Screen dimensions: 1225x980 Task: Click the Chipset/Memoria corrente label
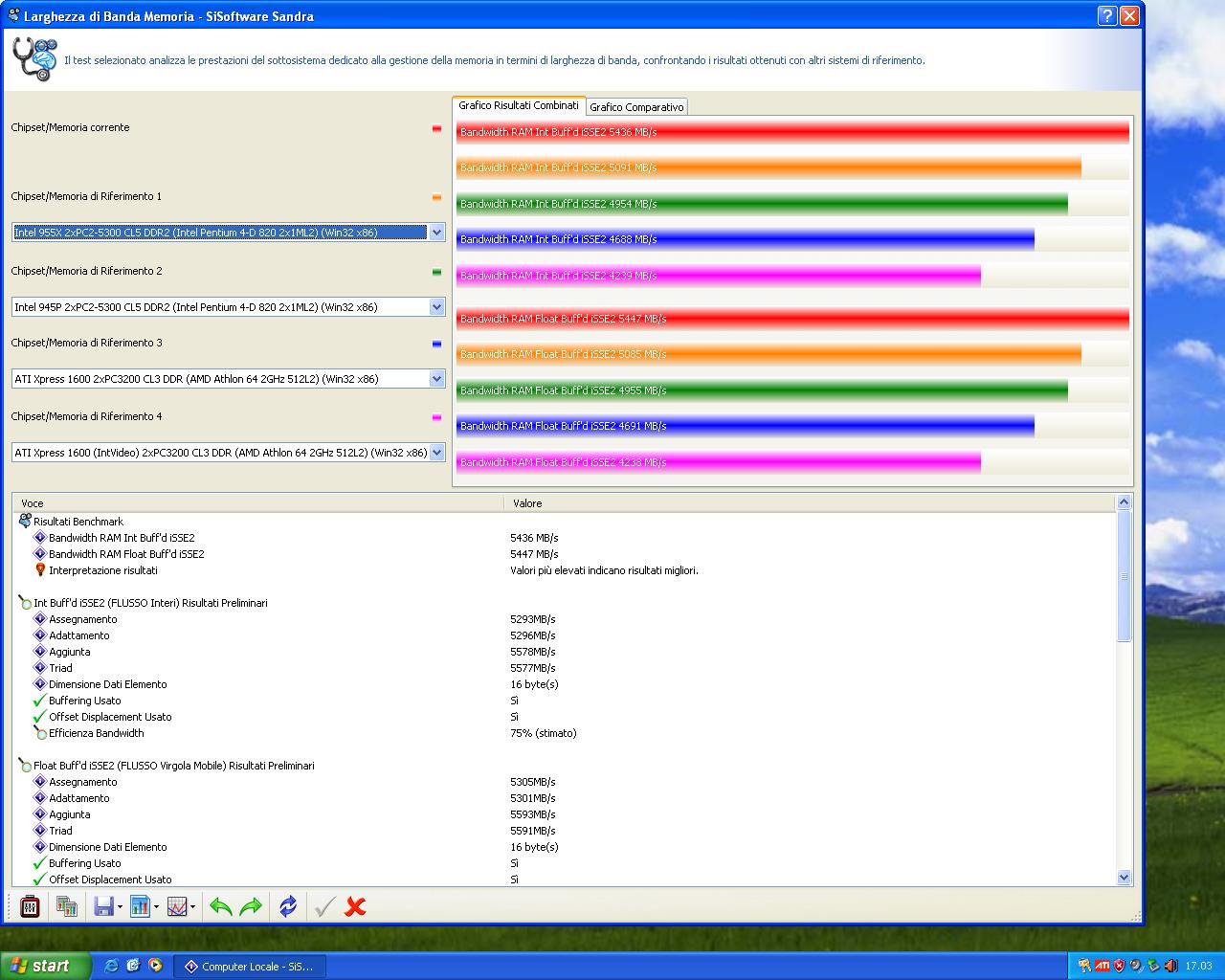(x=70, y=127)
